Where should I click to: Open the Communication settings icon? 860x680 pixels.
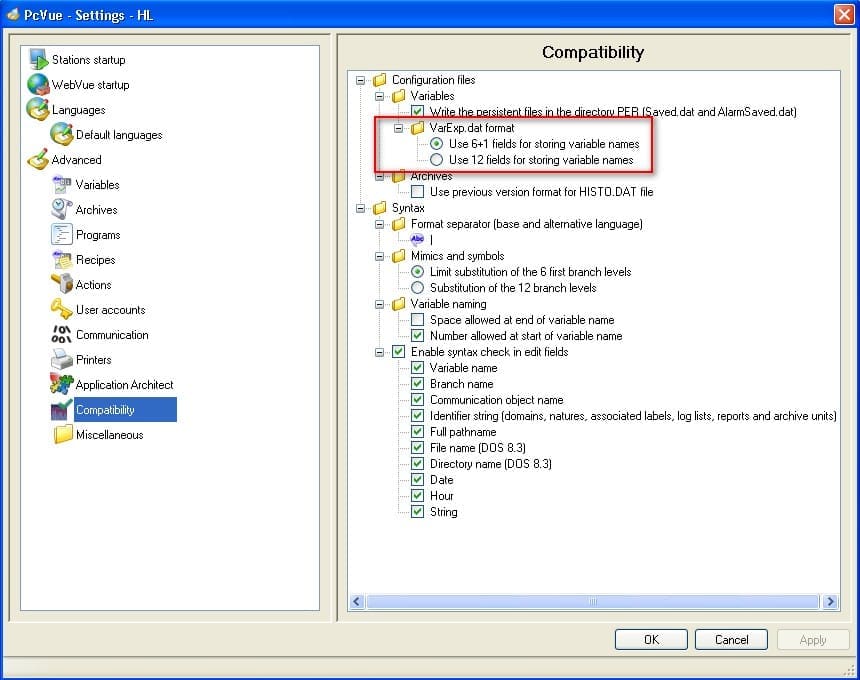(x=60, y=334)
